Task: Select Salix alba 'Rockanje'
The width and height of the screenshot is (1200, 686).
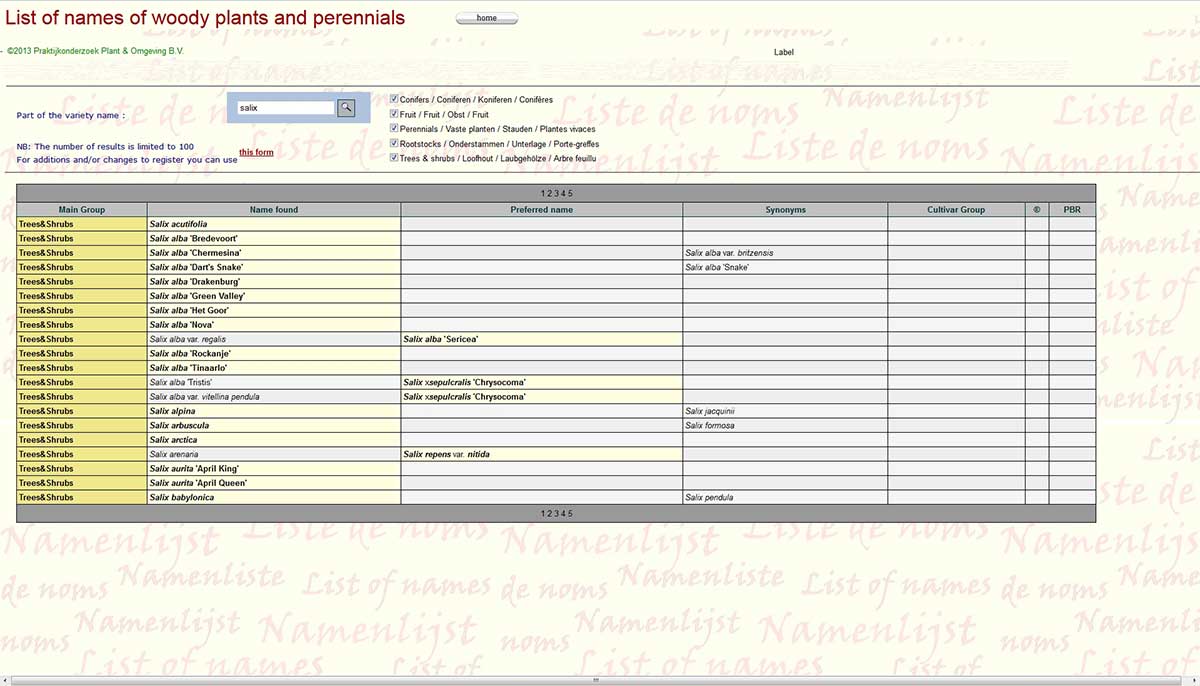Action: click(191, 354)
